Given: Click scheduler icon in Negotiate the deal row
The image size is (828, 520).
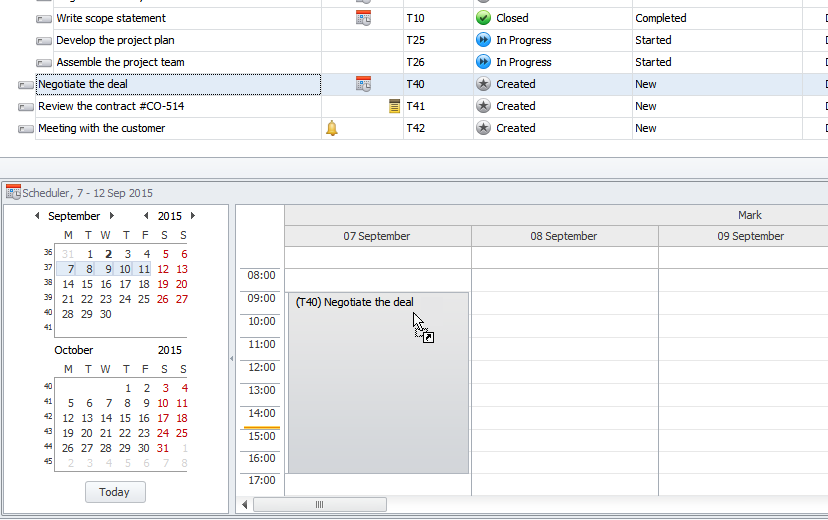Looking at the screenshot, I should (363, 84).
